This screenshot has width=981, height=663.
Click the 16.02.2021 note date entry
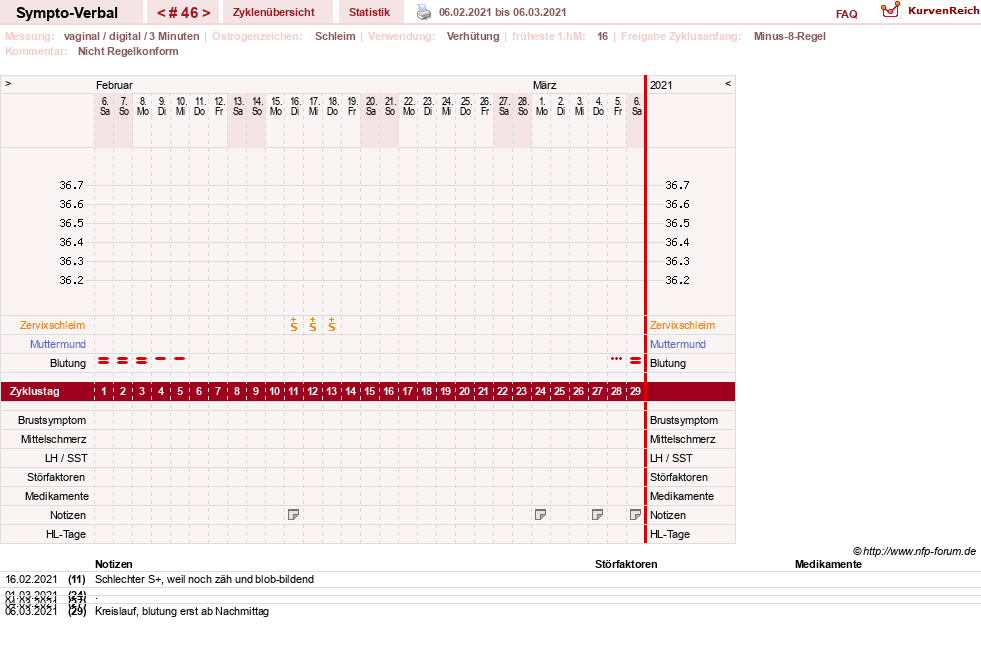(31, 579)
